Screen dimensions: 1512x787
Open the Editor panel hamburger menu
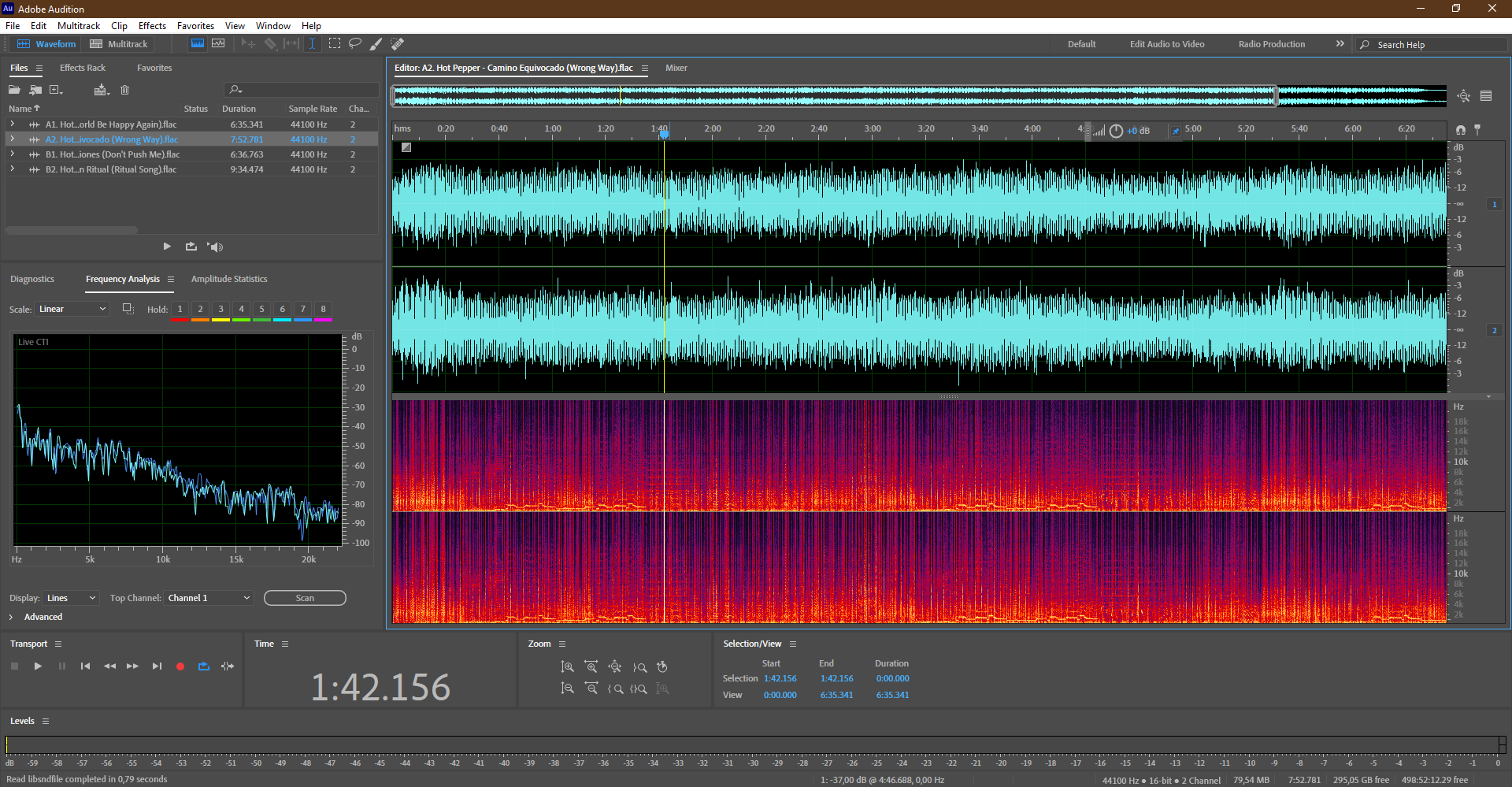pos(644,69)
